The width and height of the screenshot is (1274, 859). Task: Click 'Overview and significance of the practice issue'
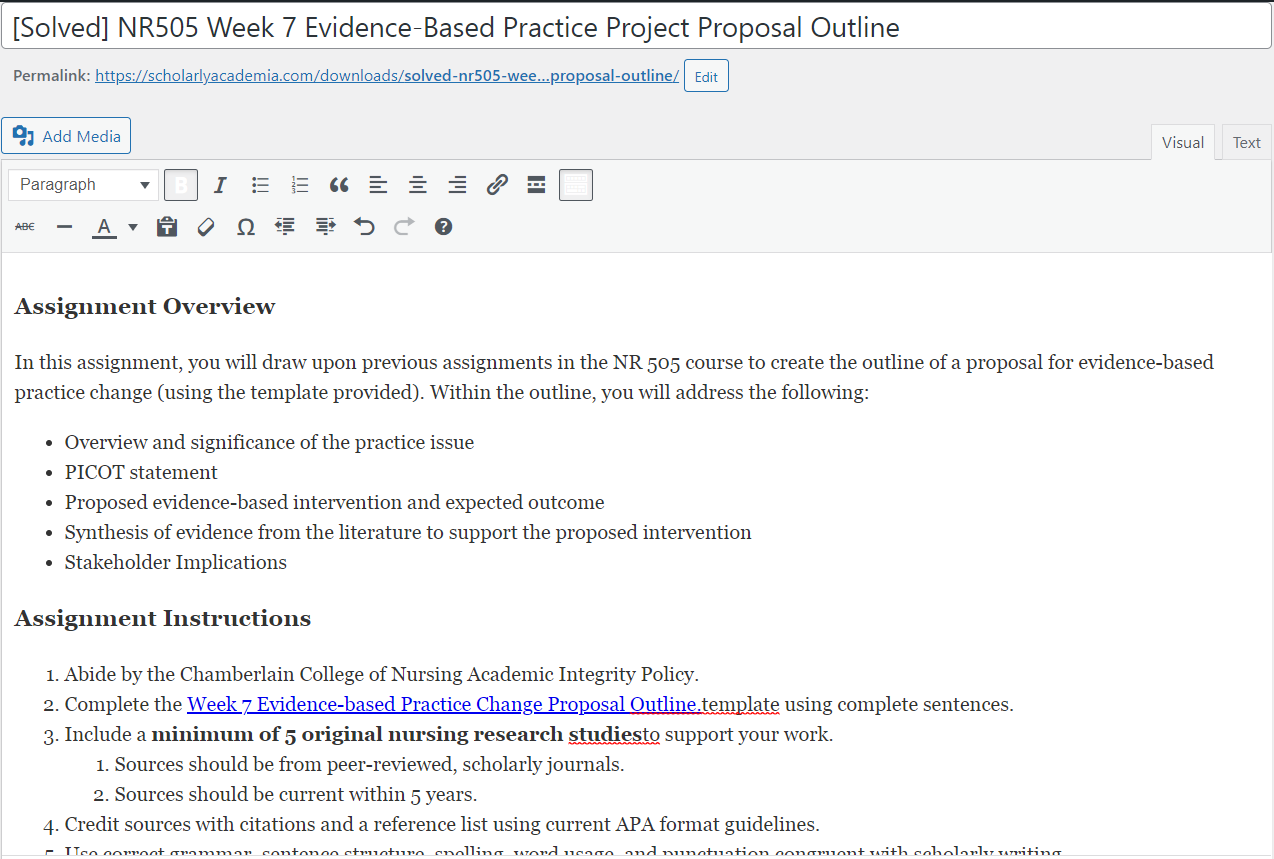point(269,442)
